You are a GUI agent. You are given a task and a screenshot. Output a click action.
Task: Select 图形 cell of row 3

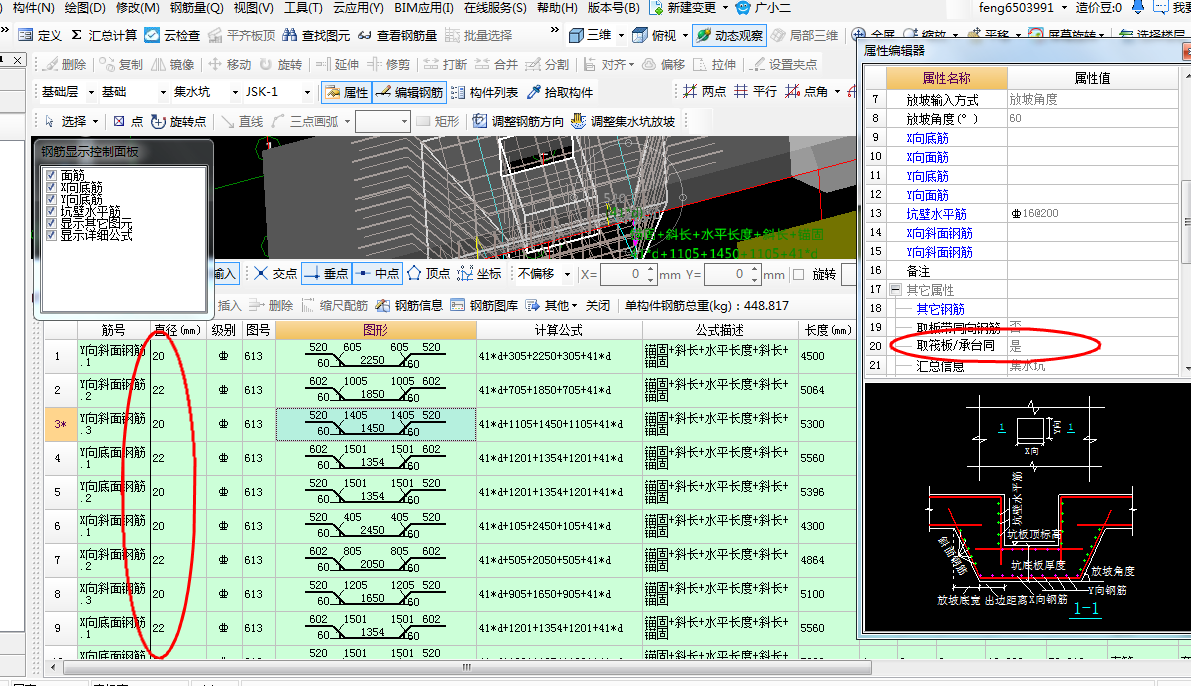click(375, 424)
